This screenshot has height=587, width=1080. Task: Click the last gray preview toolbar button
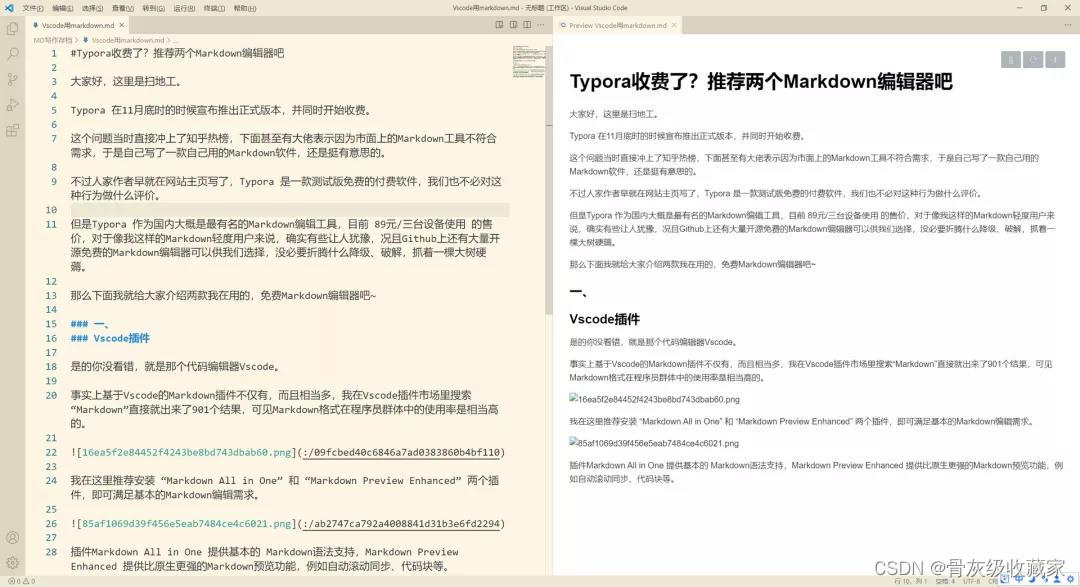click(x=1055, y=60)
